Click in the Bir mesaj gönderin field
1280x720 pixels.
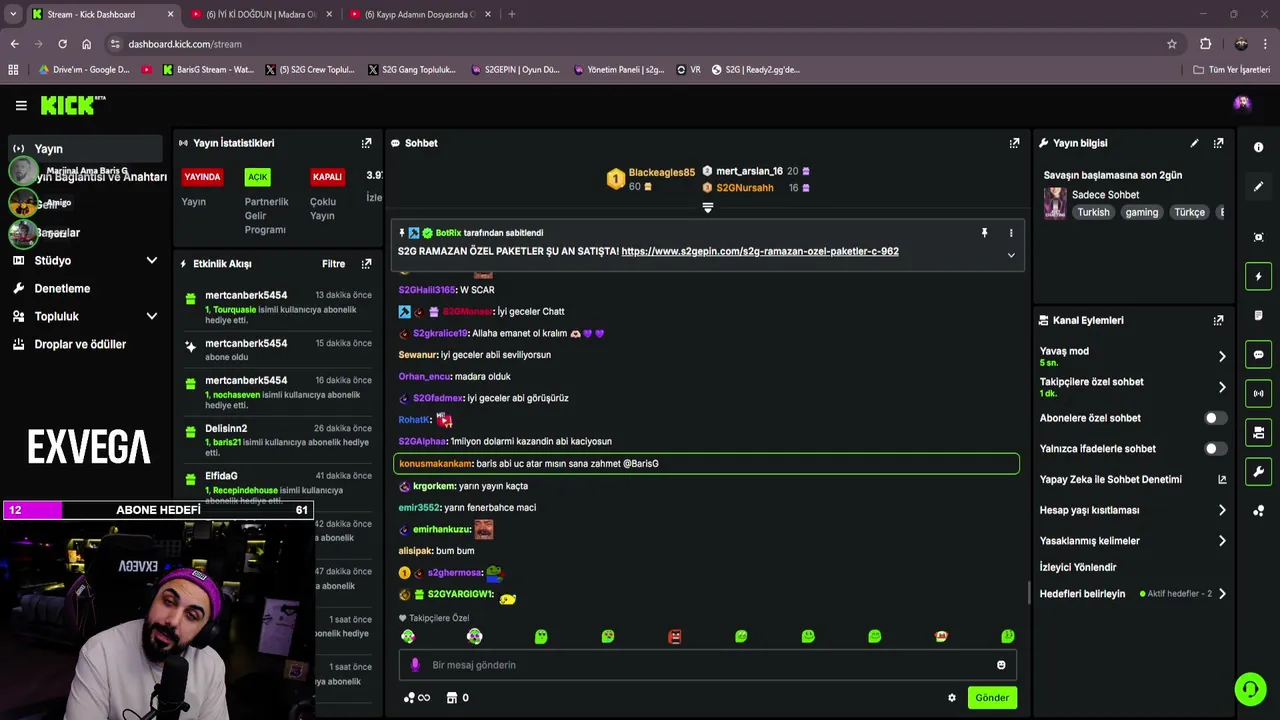(x=708, y=665)
